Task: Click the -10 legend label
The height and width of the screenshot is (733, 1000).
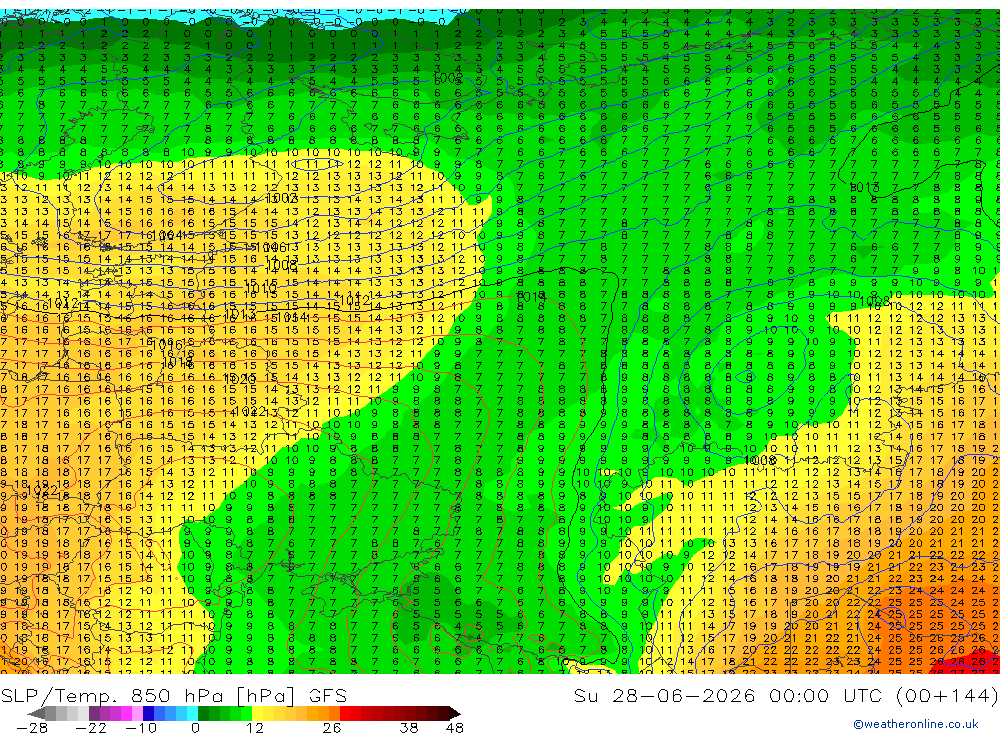Action: (140, 728)
